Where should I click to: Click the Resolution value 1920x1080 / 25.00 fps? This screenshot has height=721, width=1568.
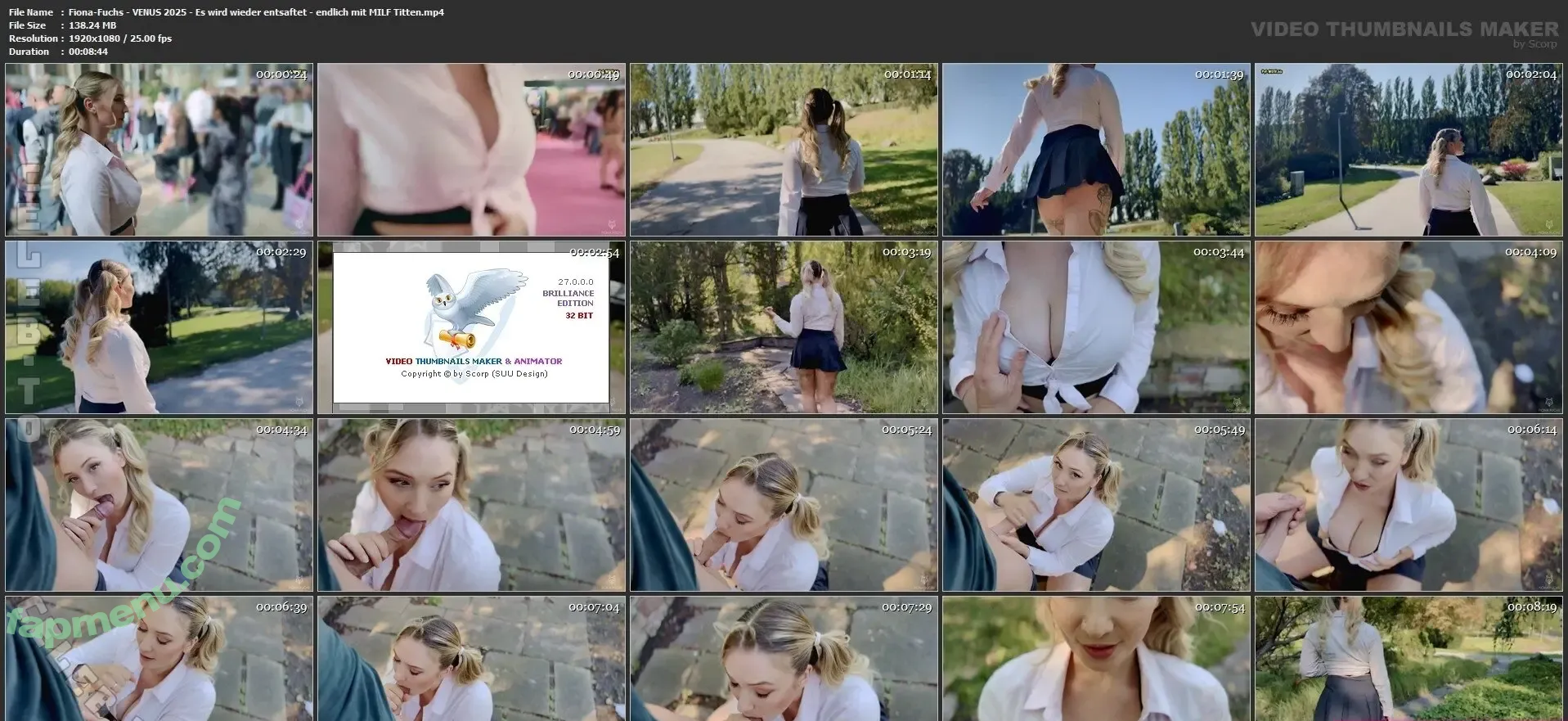pyautogui.click(x=119, y=38)
